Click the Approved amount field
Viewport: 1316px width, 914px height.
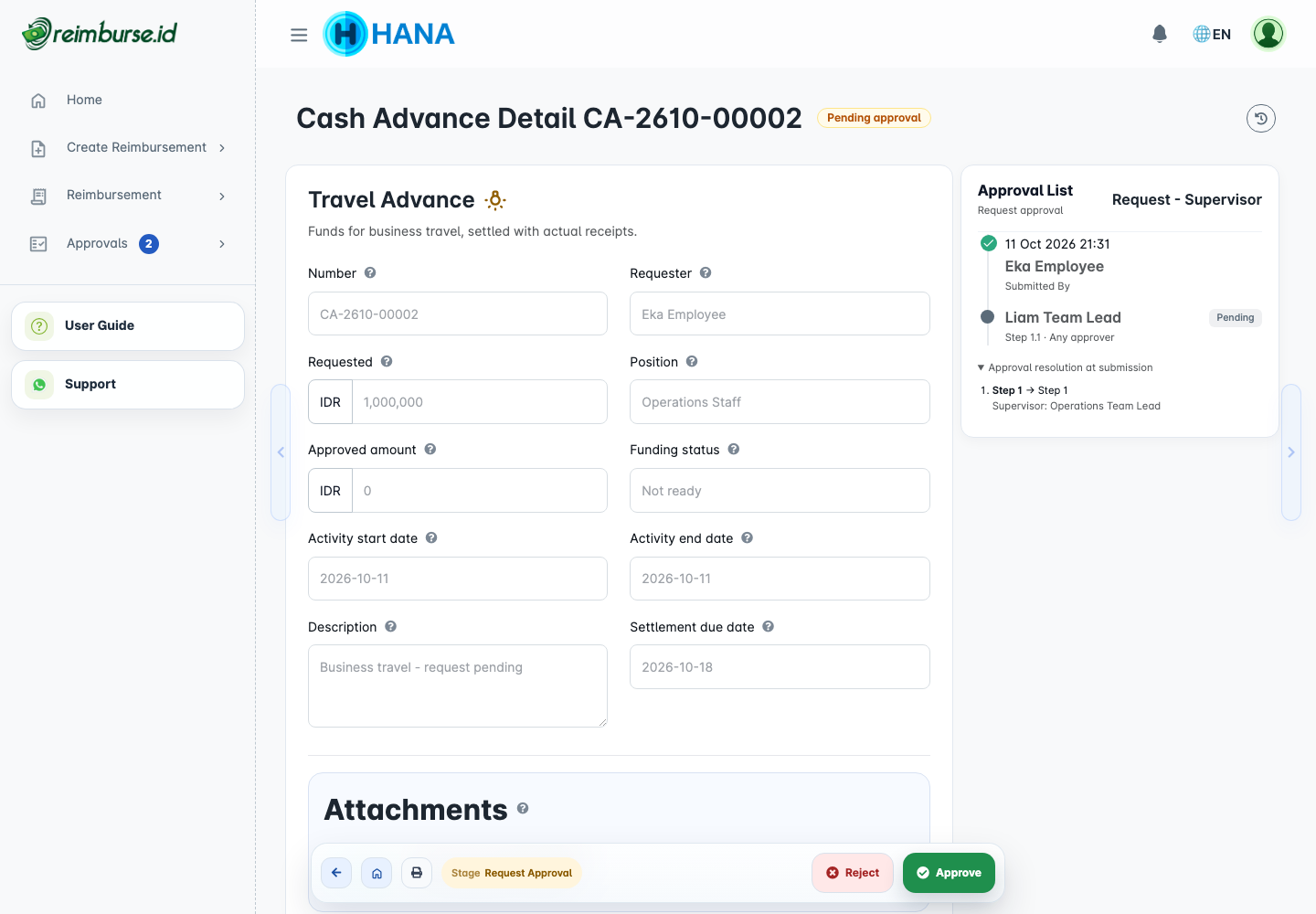pyautogui.click(x=480, y=491)
